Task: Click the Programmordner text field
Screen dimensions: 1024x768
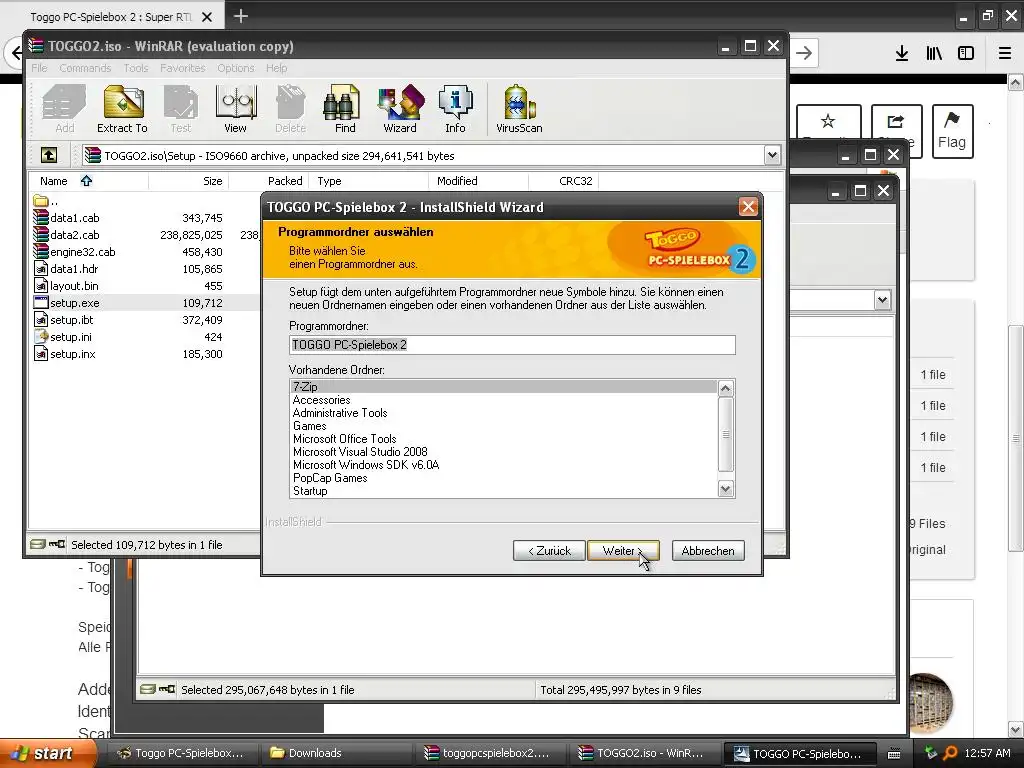Action: 512,345
